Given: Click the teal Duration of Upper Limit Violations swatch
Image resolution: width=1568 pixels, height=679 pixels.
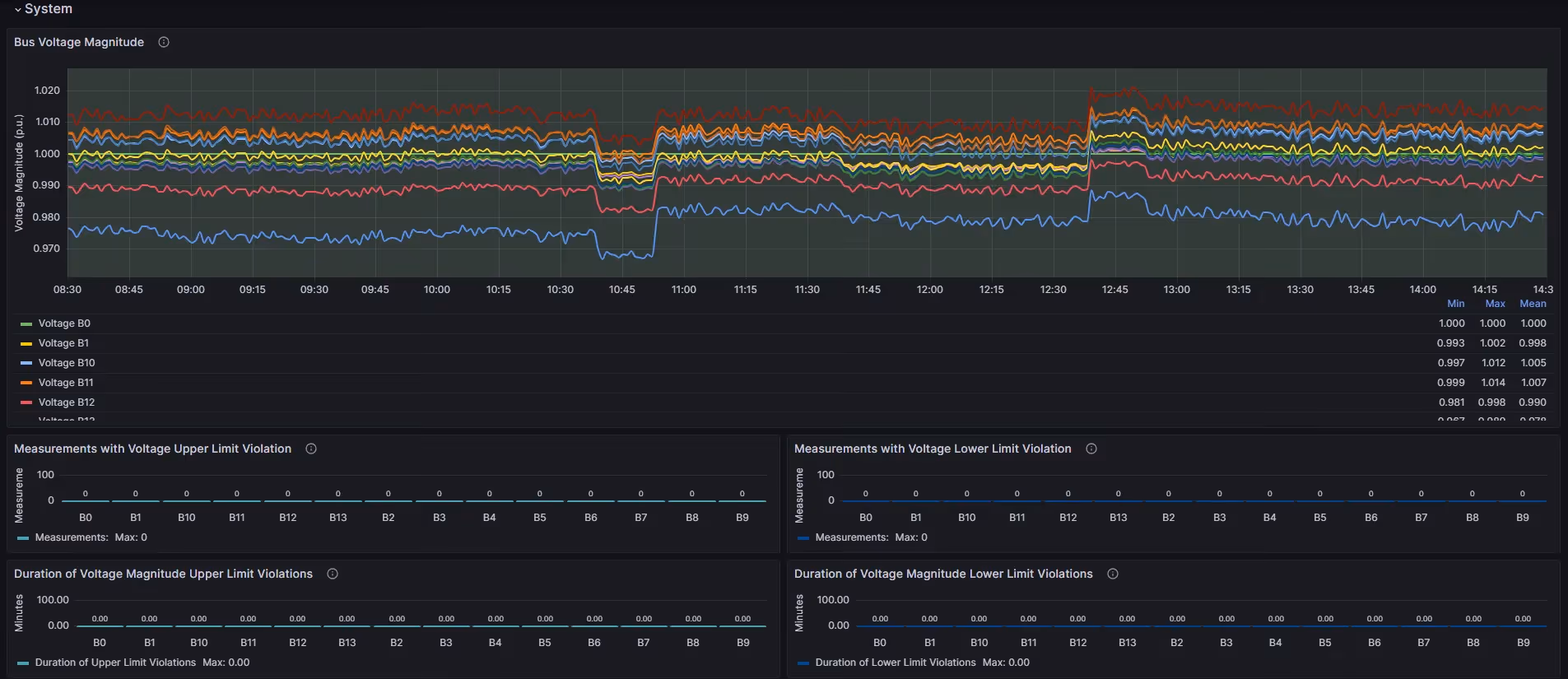Looking at the screenshot, I should (x=23, y=663).
